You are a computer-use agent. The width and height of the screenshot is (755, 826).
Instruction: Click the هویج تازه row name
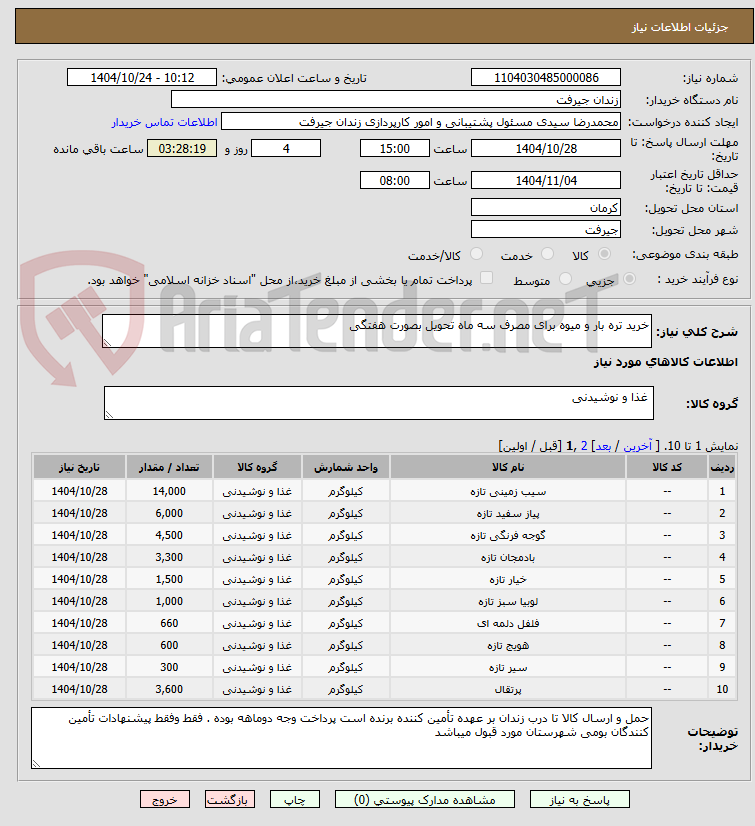point(508,645)
